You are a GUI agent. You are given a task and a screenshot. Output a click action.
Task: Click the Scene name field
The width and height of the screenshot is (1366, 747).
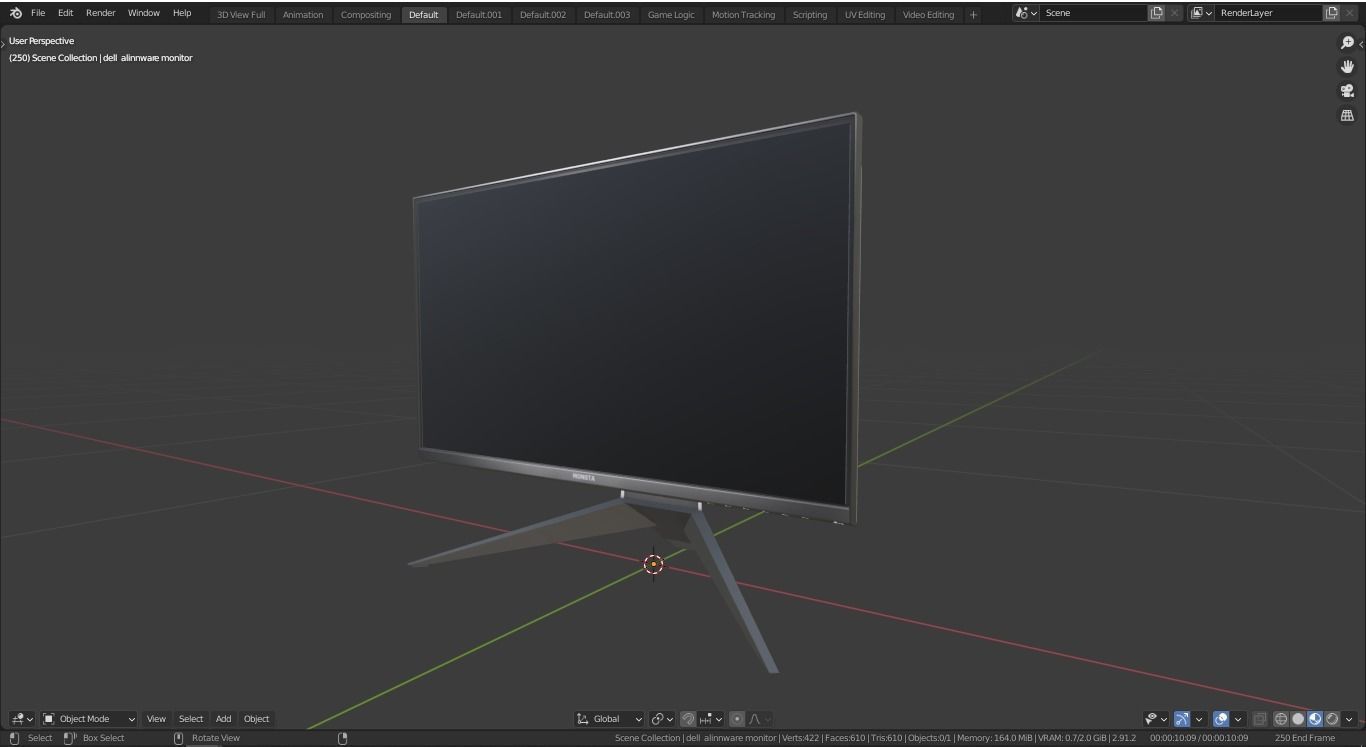(x=1094, y=13)
